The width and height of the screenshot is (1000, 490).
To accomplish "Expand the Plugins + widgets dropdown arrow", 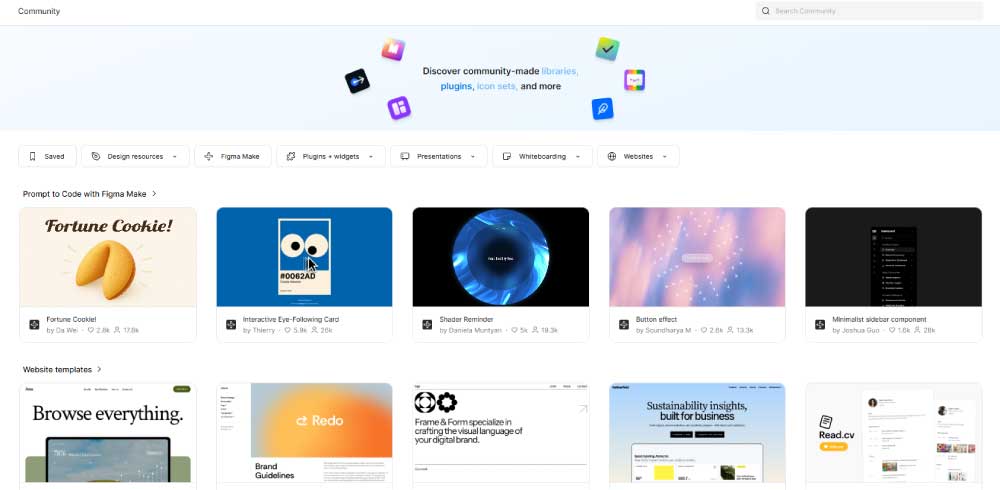I will tap(371, 157).
